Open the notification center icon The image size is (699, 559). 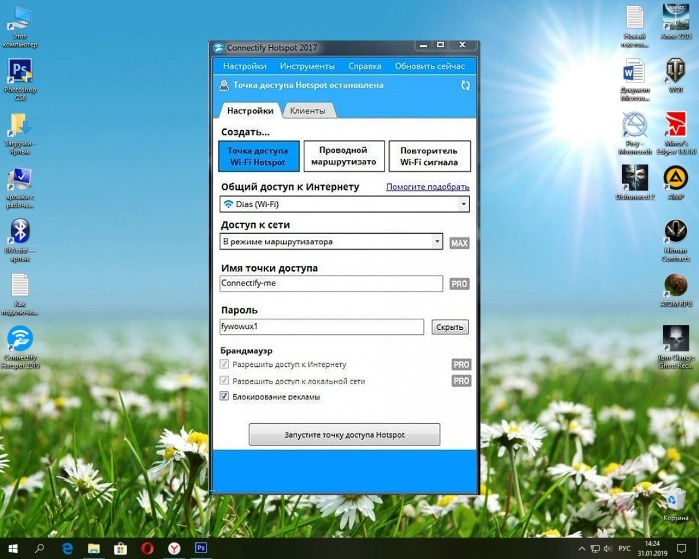tap(681, 548)
